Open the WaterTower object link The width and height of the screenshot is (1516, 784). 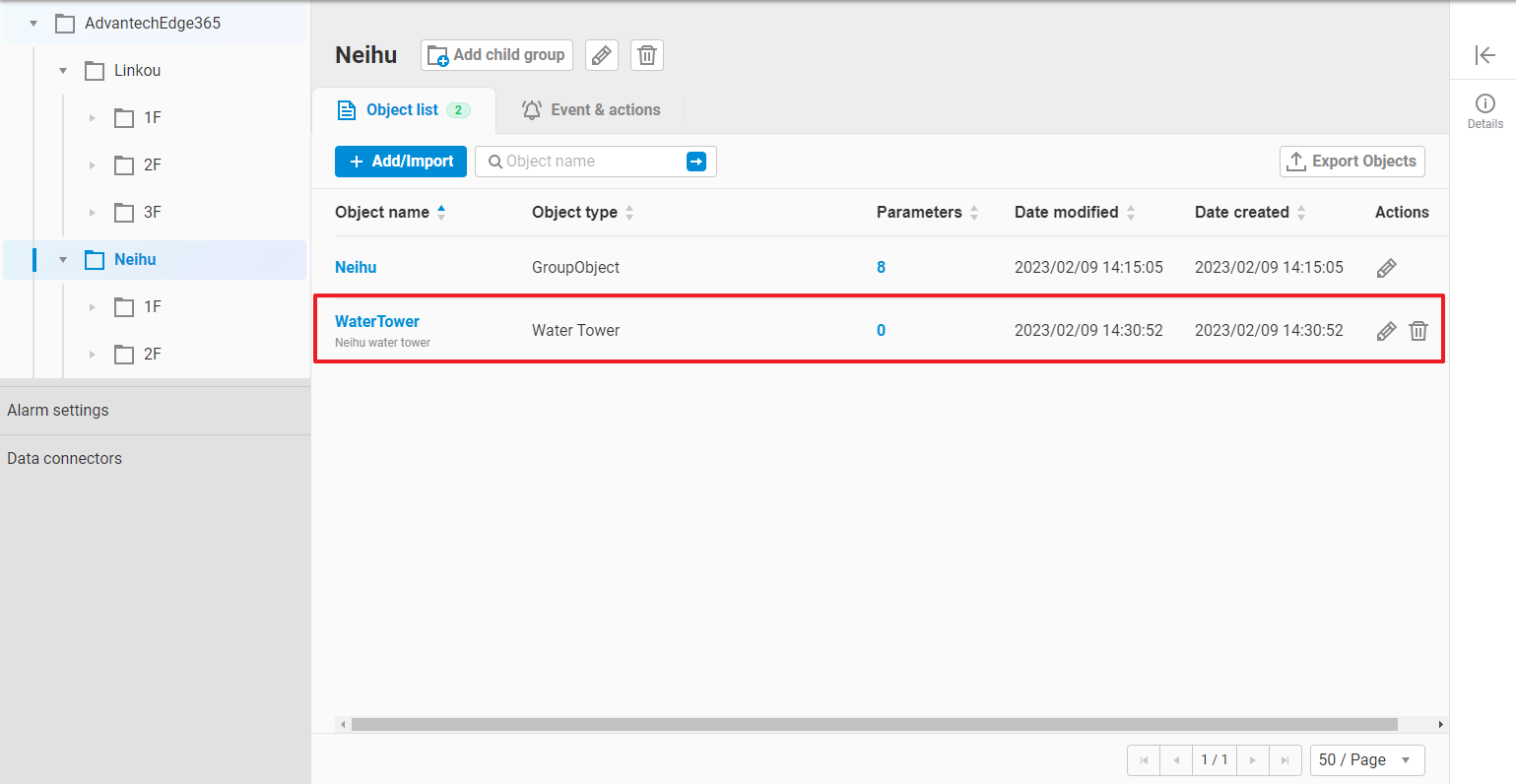(377, 322)
